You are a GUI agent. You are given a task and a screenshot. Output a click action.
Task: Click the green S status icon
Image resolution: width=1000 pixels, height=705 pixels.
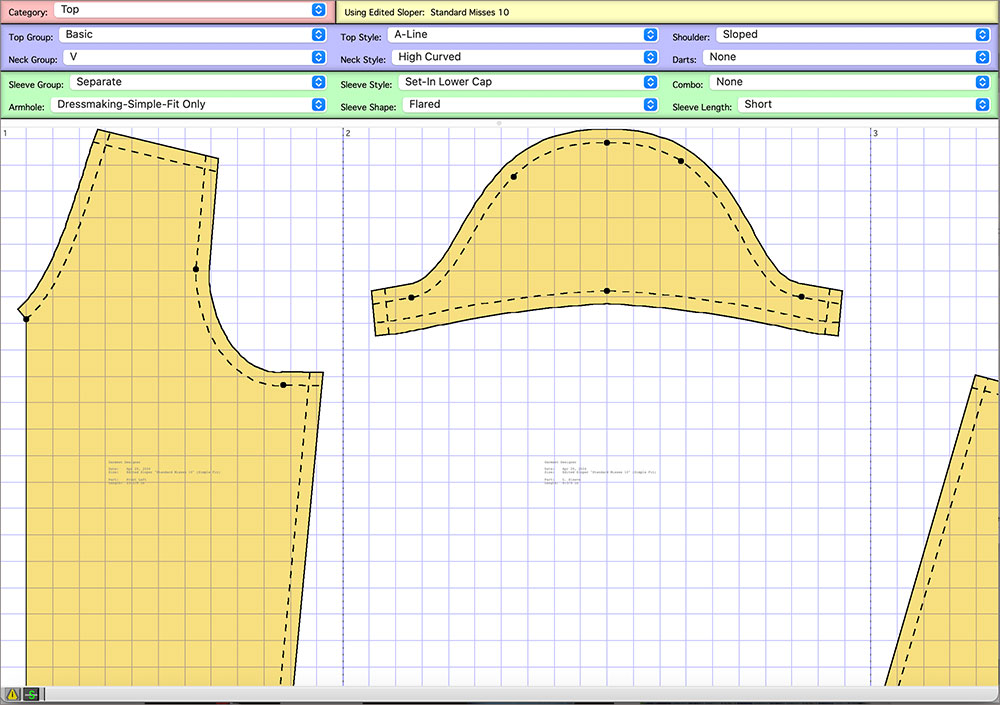point(31,694)
